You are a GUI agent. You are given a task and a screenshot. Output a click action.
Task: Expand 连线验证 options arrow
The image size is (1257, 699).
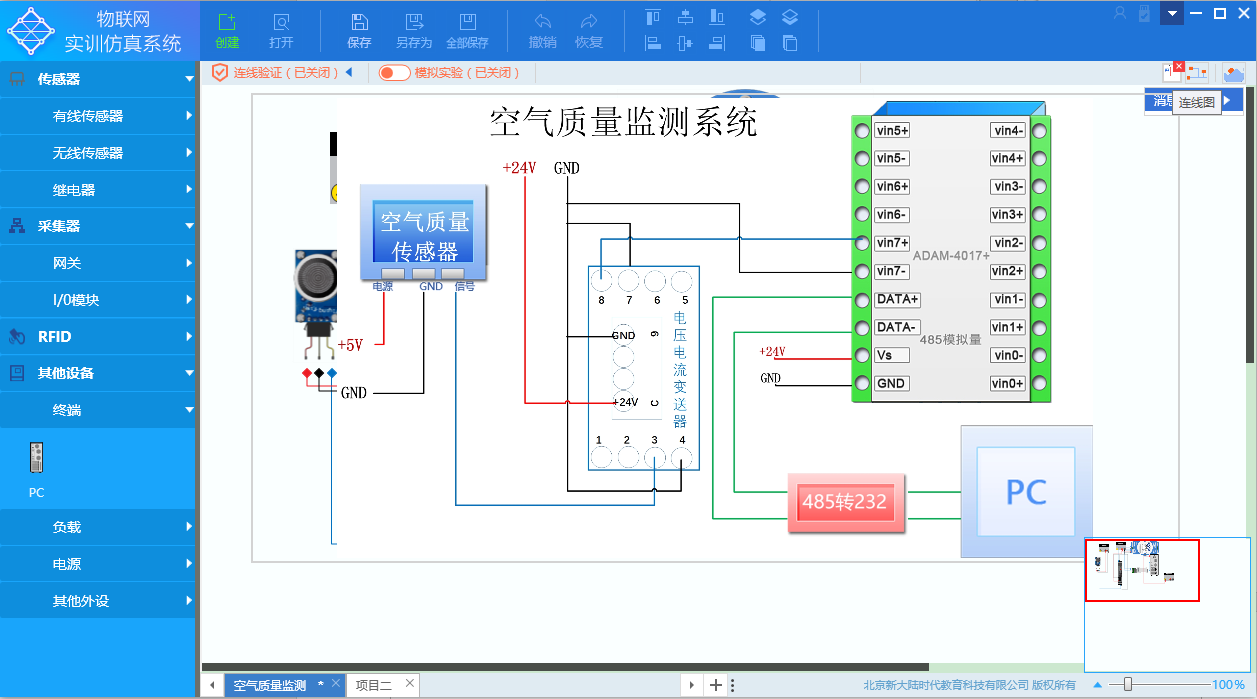[349, 72]
